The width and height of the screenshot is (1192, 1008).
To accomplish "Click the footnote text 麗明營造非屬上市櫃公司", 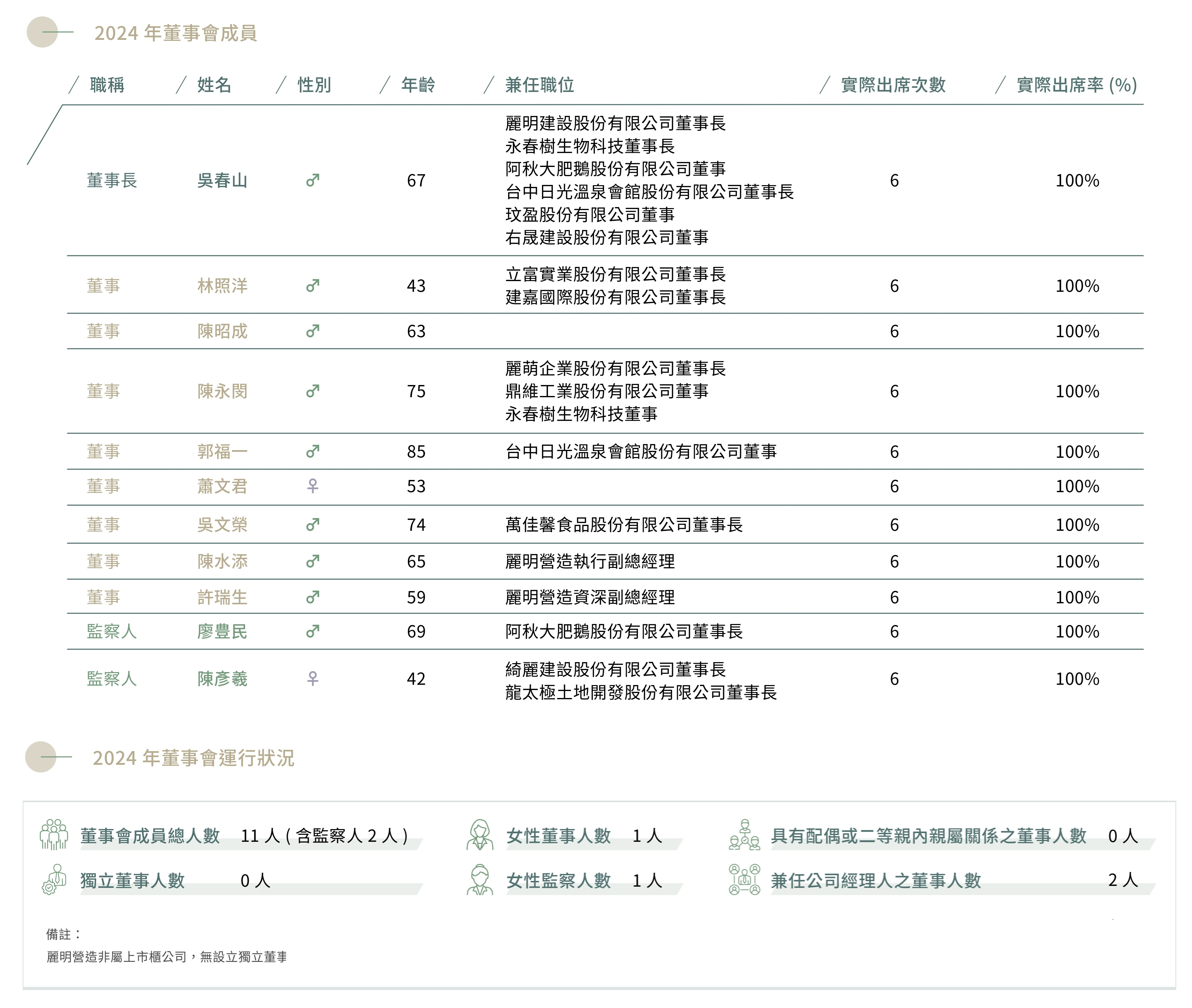I will 117,957.
